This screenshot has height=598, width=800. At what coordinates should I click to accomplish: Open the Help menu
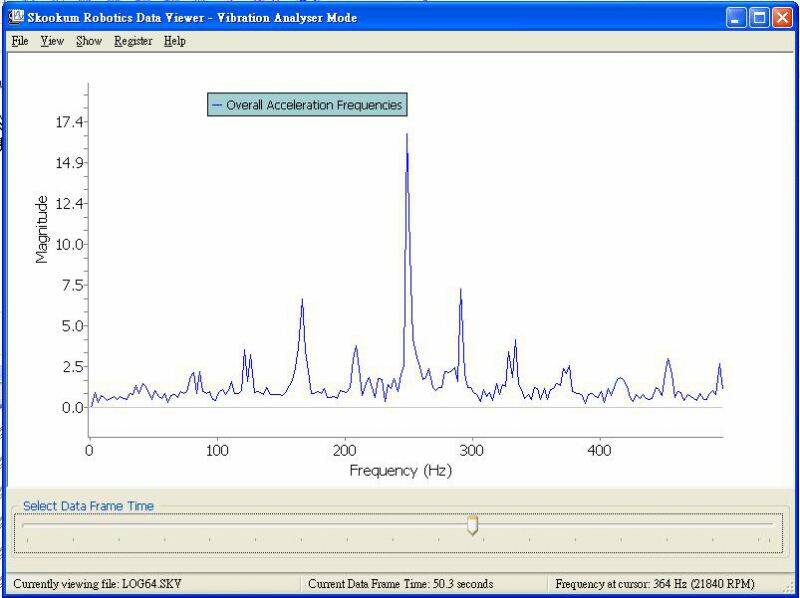(174, 41)
